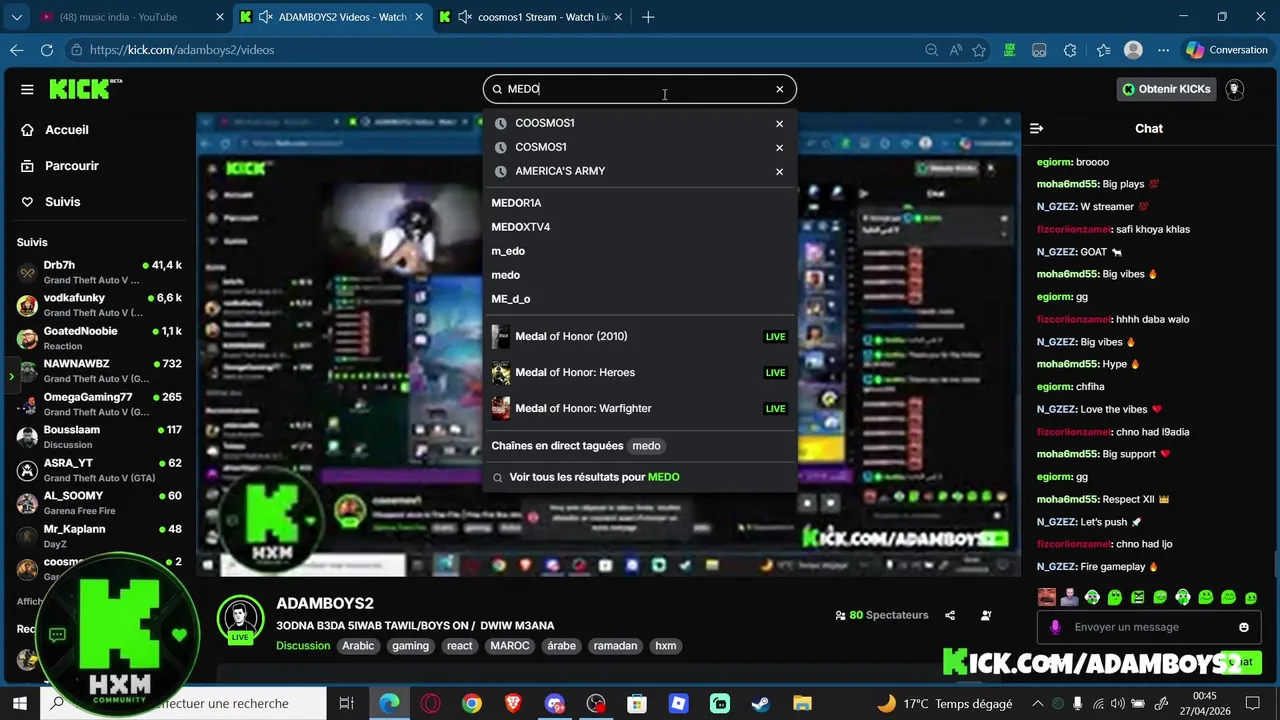Open followed channel Mr_Kaplann
Viewport: 1280px width, 720px height.
[x=99, y=536]
